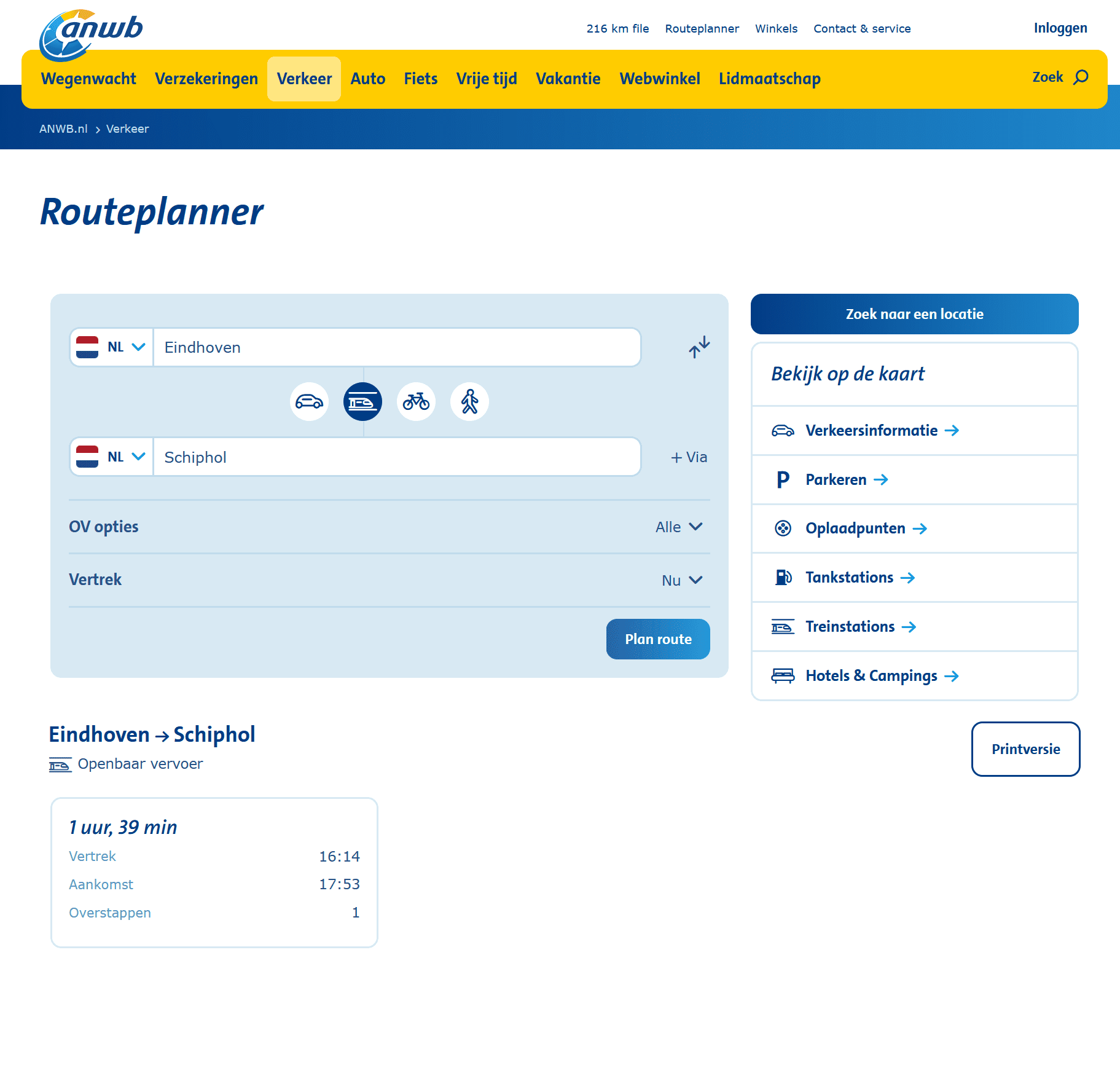Image resolution: width=1120 pixels, height=1065 pixels.
Task: Go to Verkeer breadcrumb
Action: pos(127,129)
